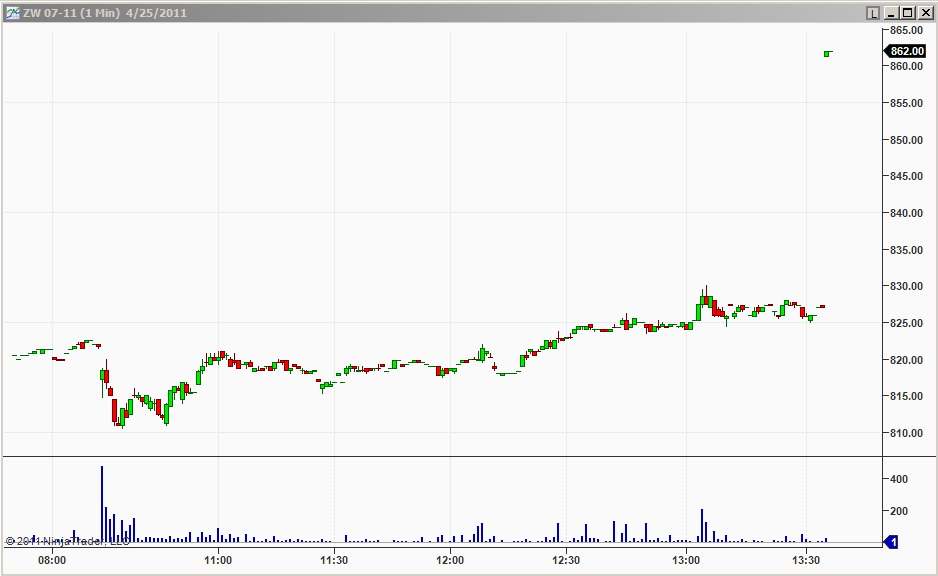Click the 835.00 price axis label
The image size is (938, 576).
click(x=906, y=250)
